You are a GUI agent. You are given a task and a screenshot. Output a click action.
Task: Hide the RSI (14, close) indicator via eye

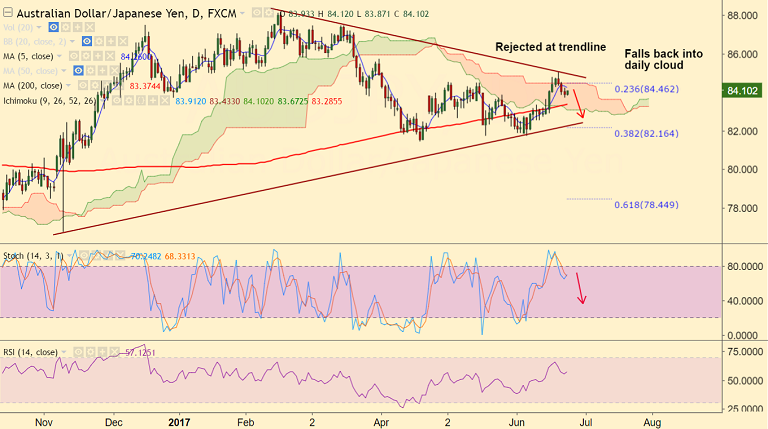tap(78, 352)
